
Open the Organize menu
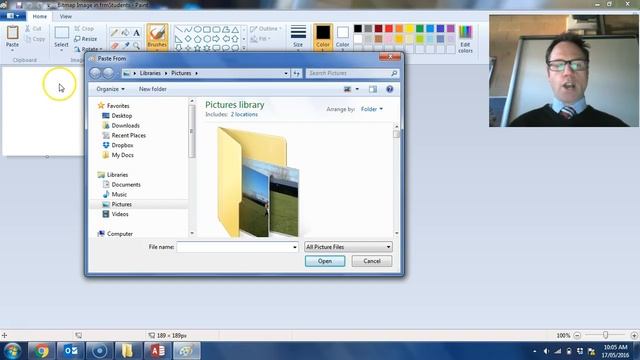[110, 89]
